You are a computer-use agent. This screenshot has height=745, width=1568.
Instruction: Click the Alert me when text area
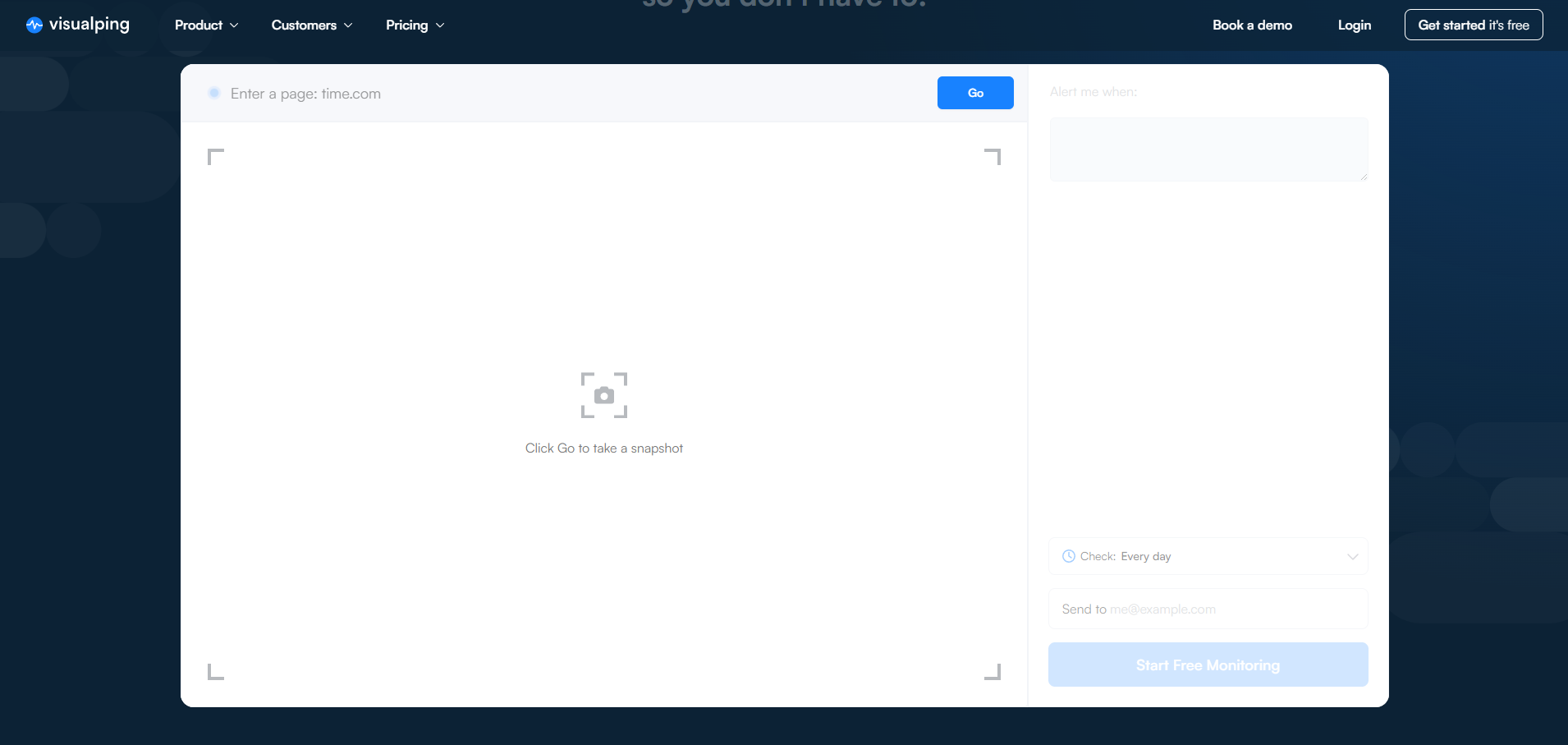pos(1208,149)
